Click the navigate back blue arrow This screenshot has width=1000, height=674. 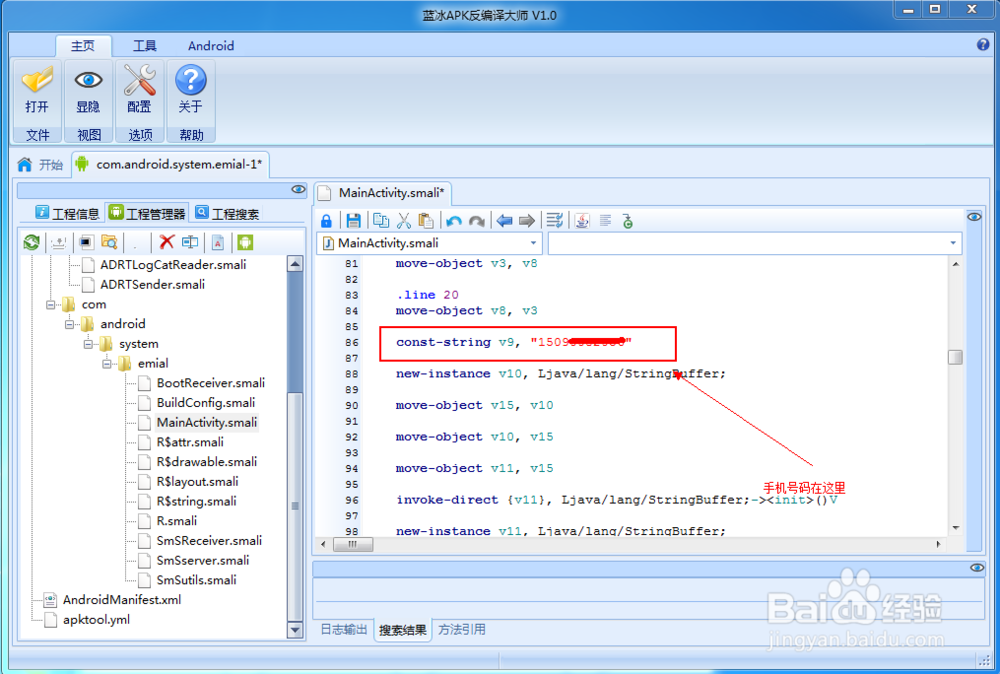[504, 221]
